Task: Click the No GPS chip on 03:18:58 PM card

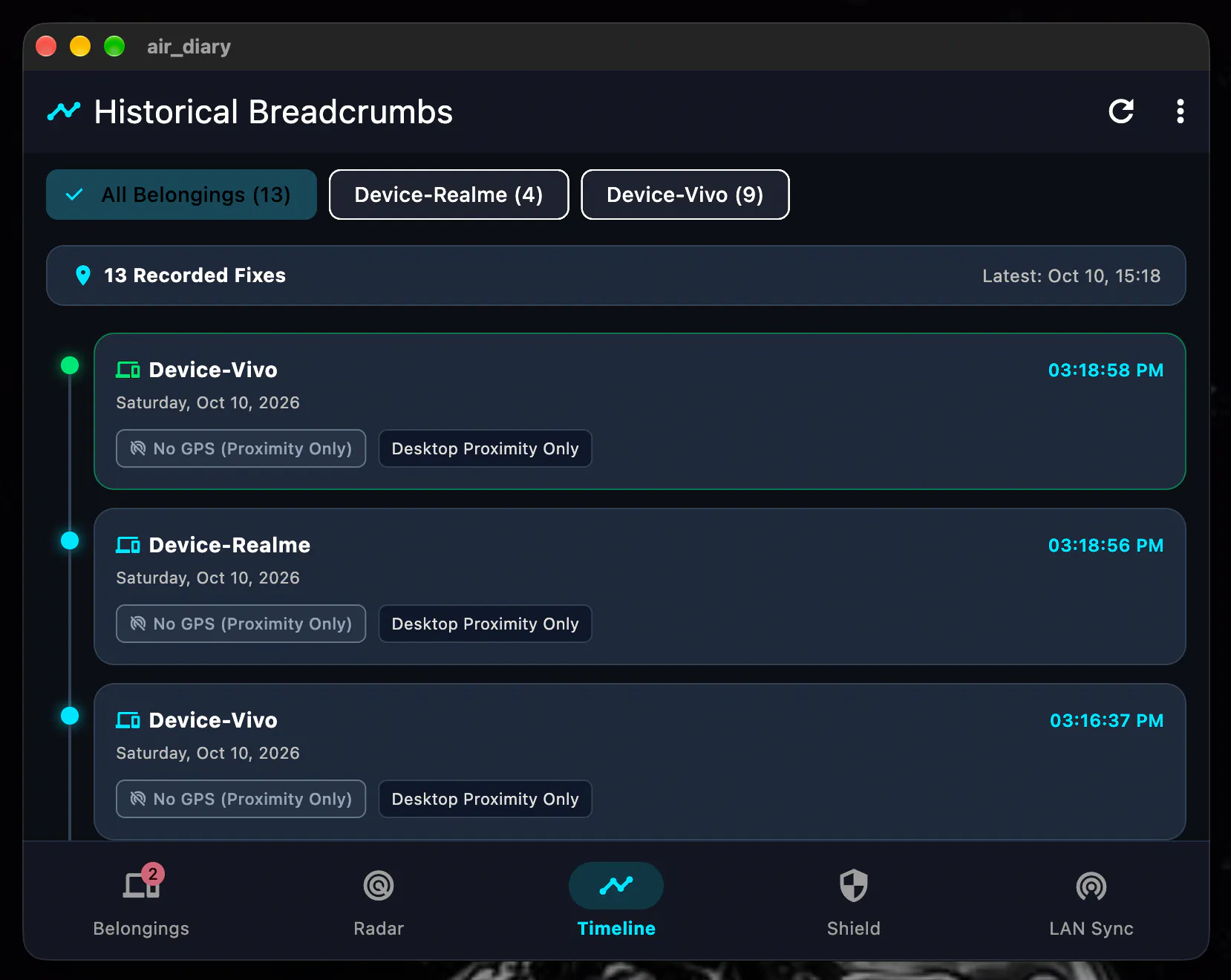Action: [241, 448]
